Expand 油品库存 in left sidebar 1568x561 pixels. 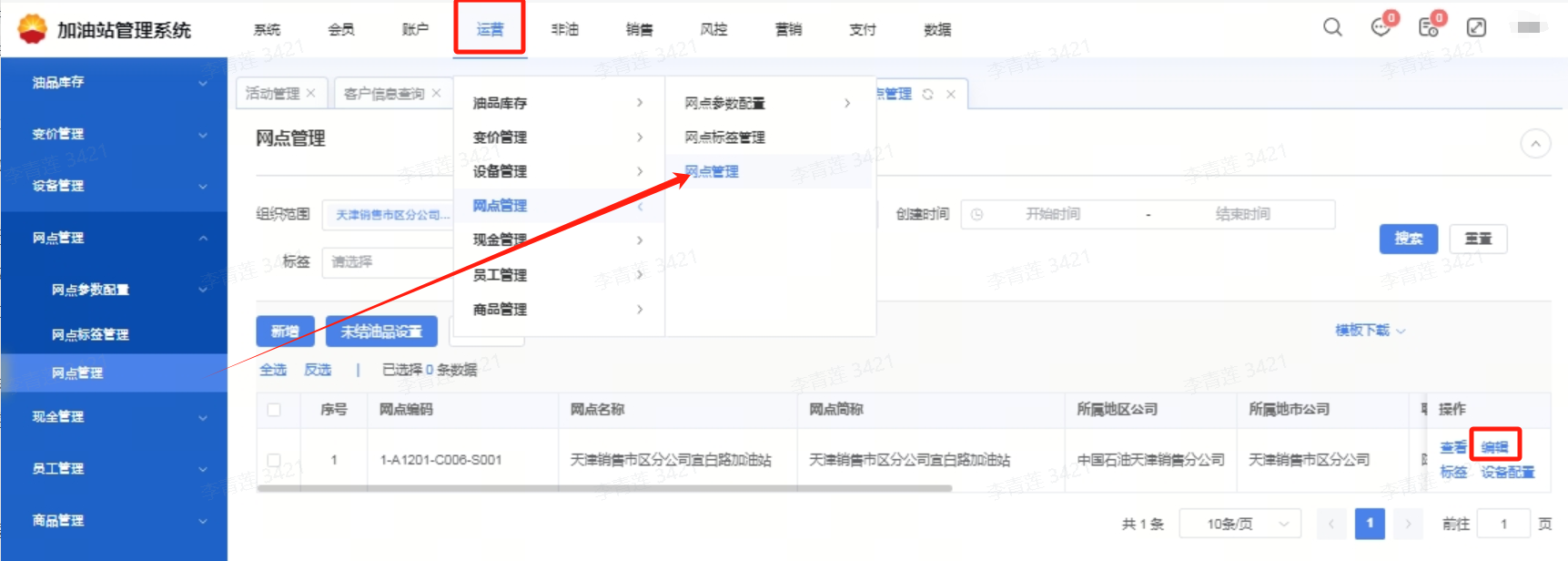(x=114, y=83)
